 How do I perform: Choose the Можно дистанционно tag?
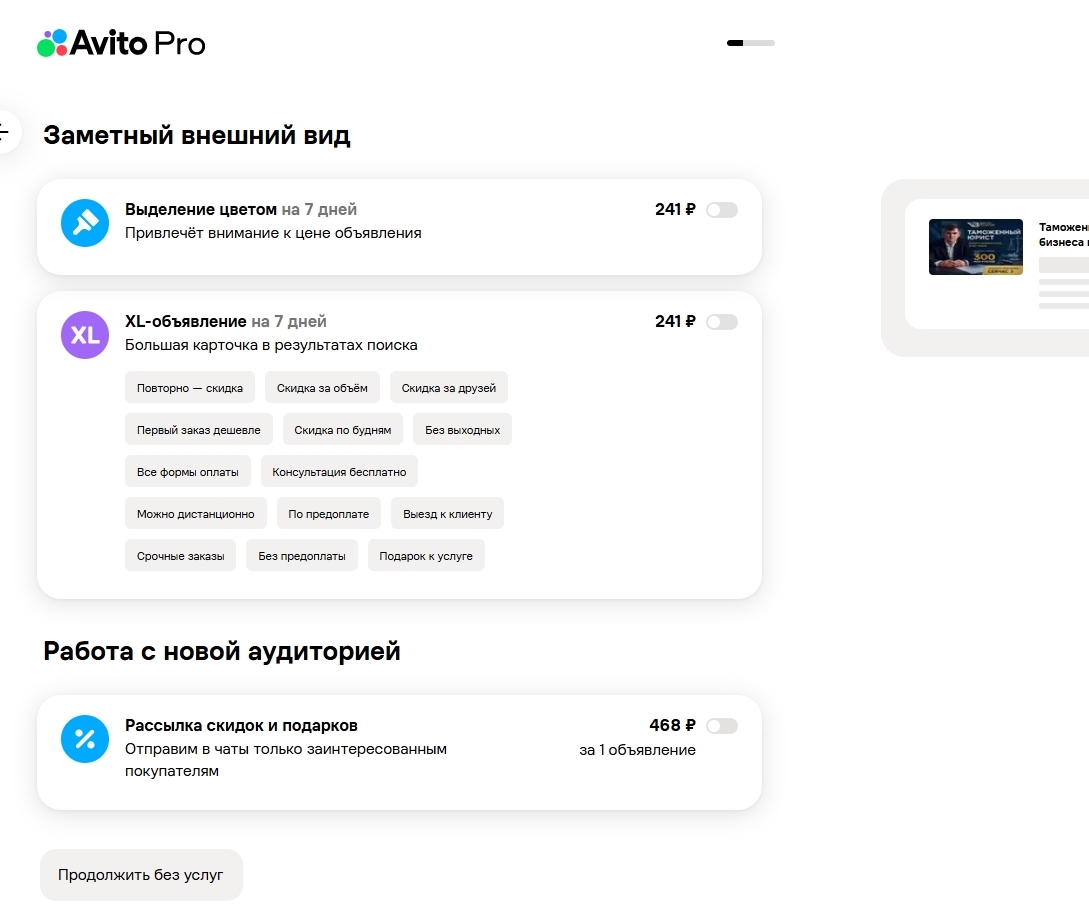point(196,514)
